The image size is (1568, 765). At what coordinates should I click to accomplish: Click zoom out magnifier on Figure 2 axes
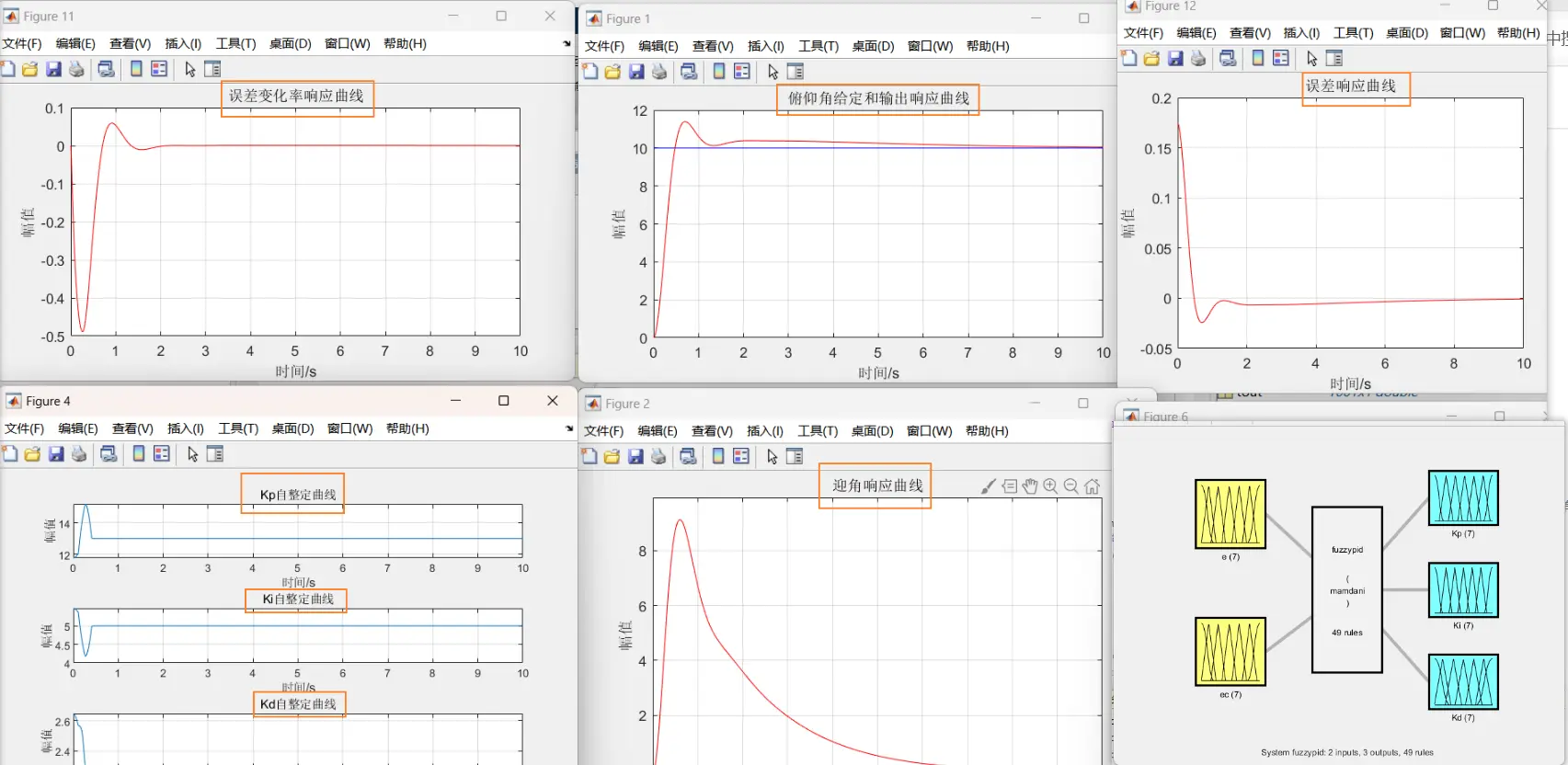pyautogui.click(x=1071, y=486)
